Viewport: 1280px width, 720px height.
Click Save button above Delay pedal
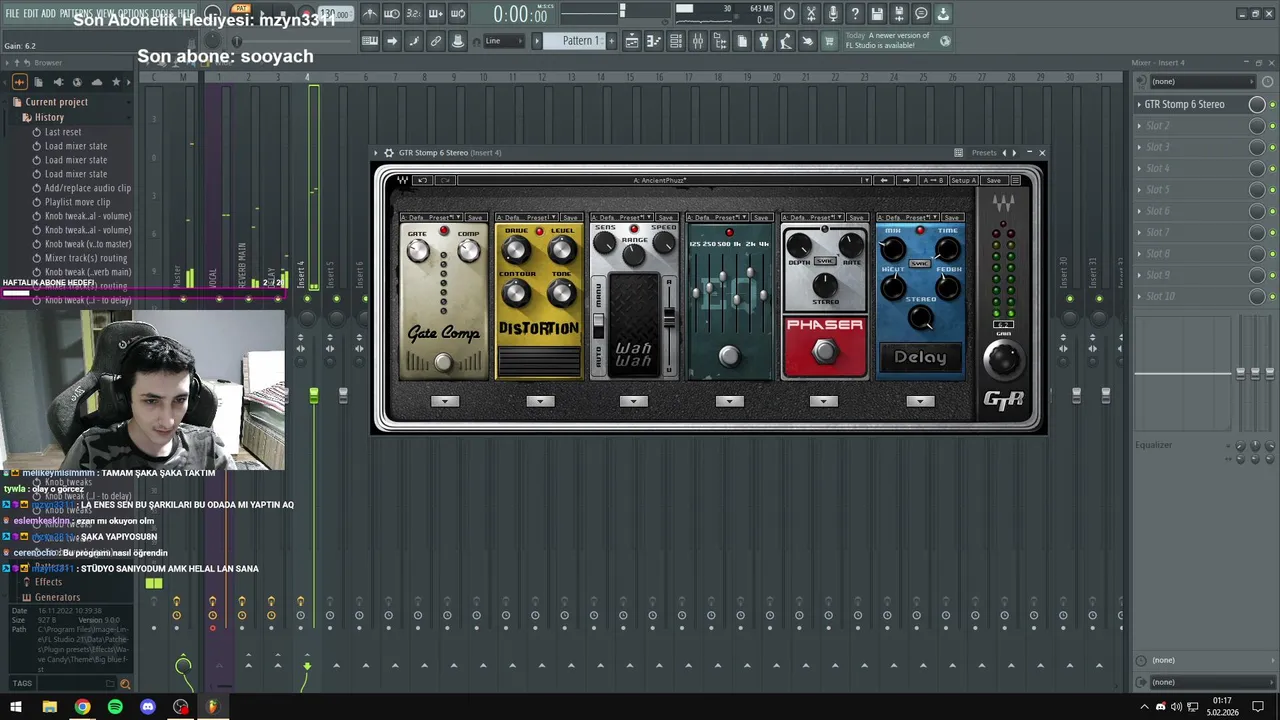951,217
